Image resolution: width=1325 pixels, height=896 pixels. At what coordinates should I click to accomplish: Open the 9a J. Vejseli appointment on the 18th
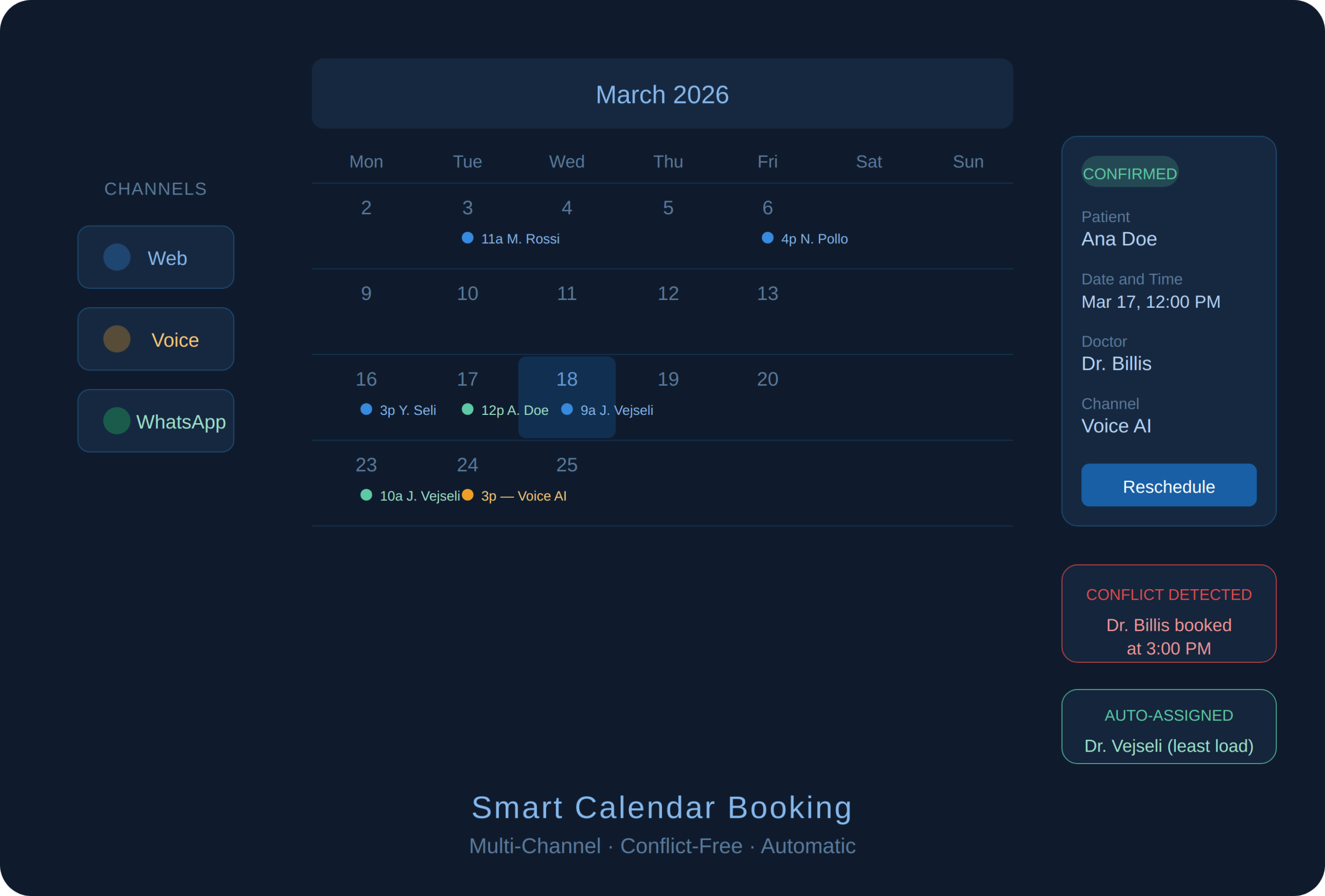tap(616, 410)
